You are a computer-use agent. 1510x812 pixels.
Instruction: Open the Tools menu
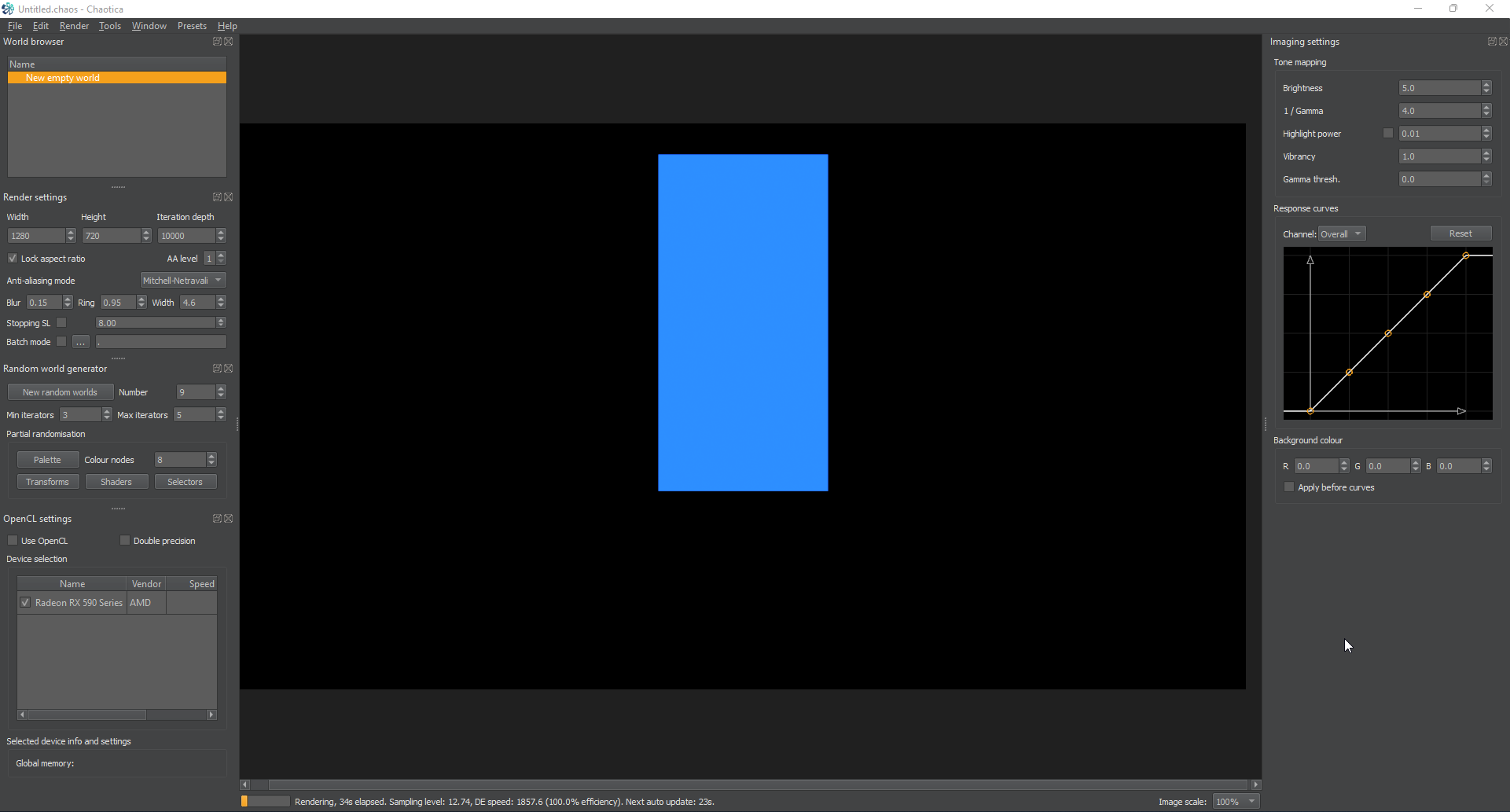[110, 26]
